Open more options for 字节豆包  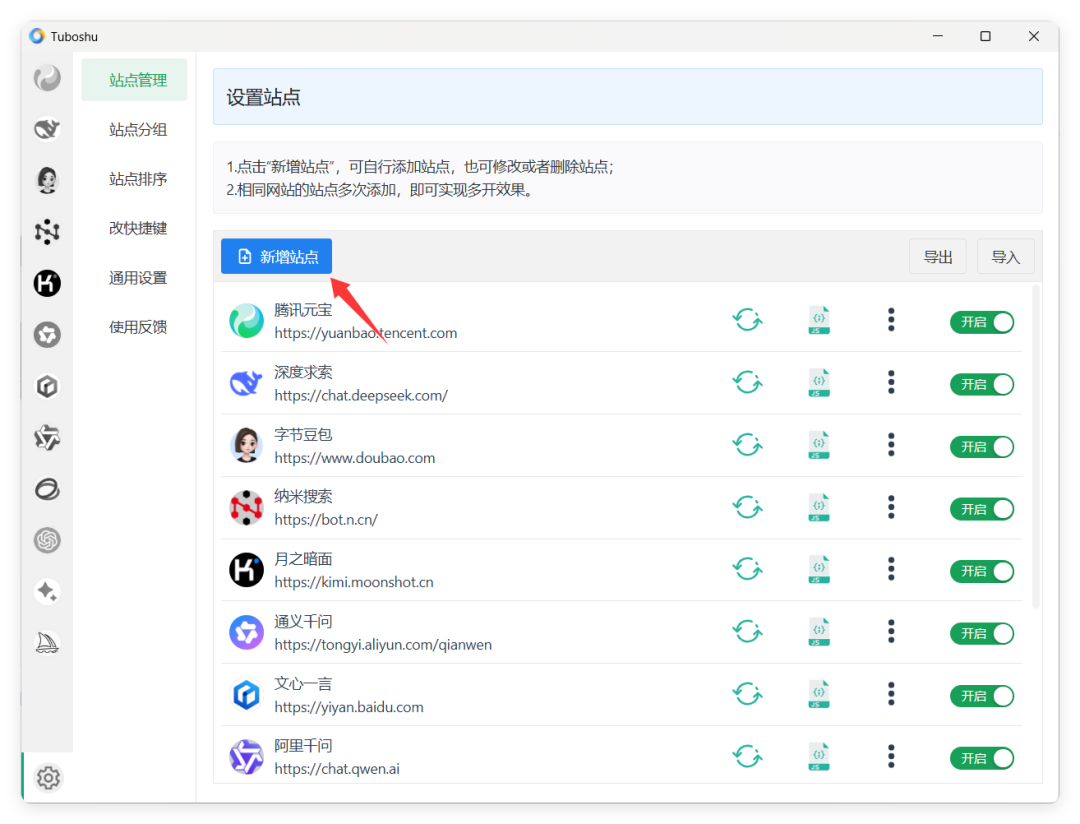891,444
